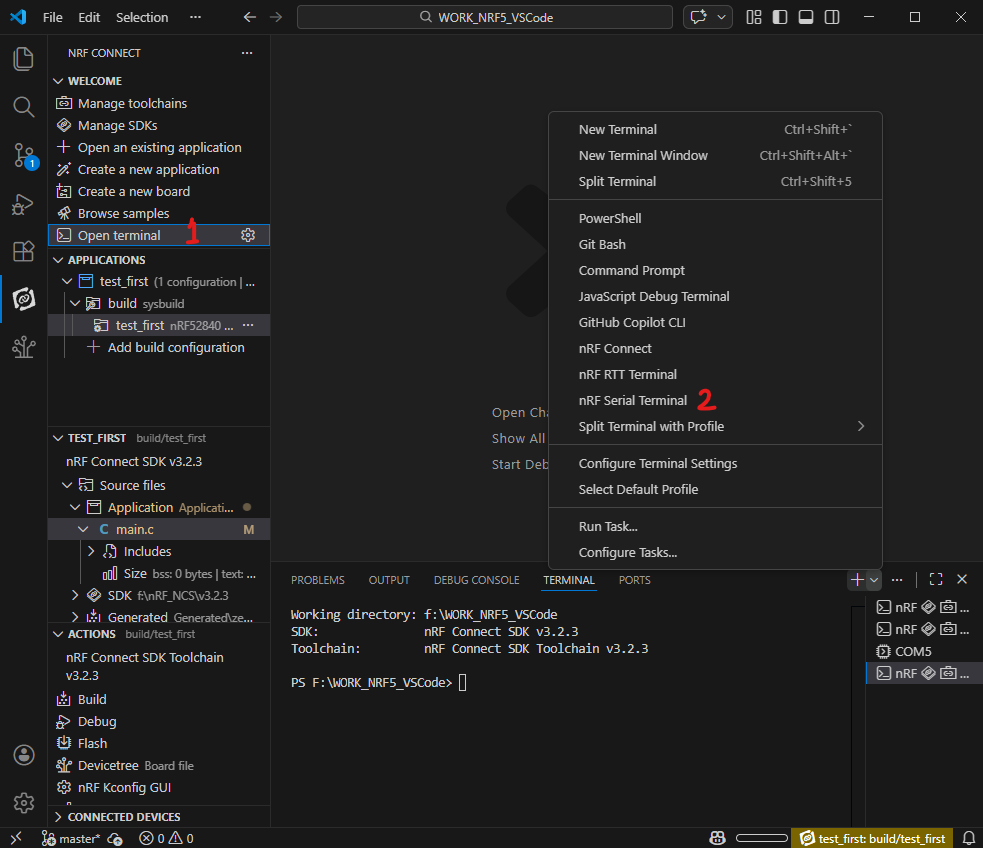The image size is (983, 848).
Task: Click master branch in status bar
Action: pyautogui.click(x=71, y=838)
